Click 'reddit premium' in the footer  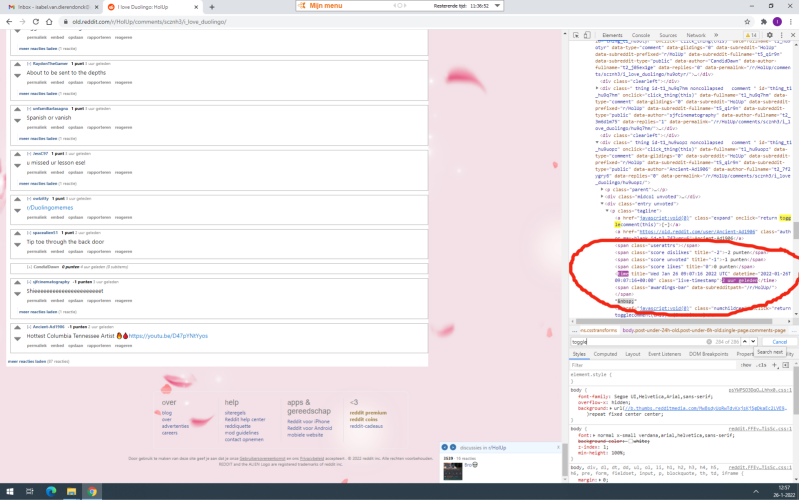point(368,413)
